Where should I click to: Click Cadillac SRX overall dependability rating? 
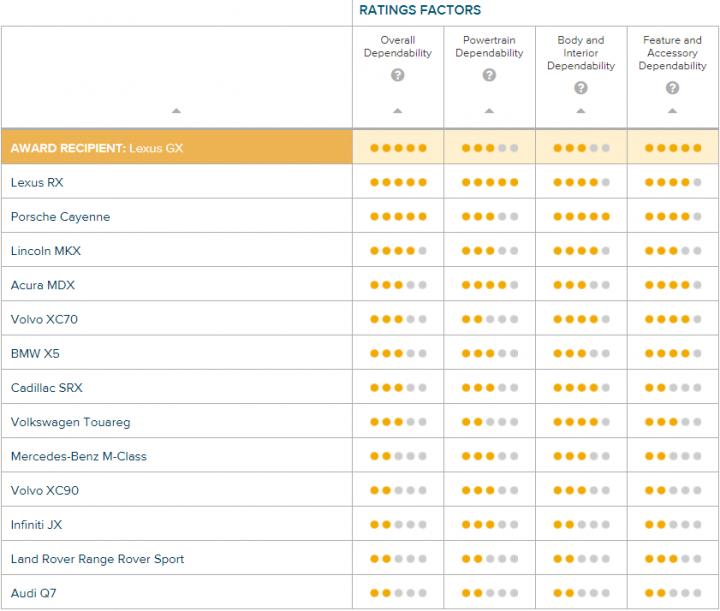398,387
